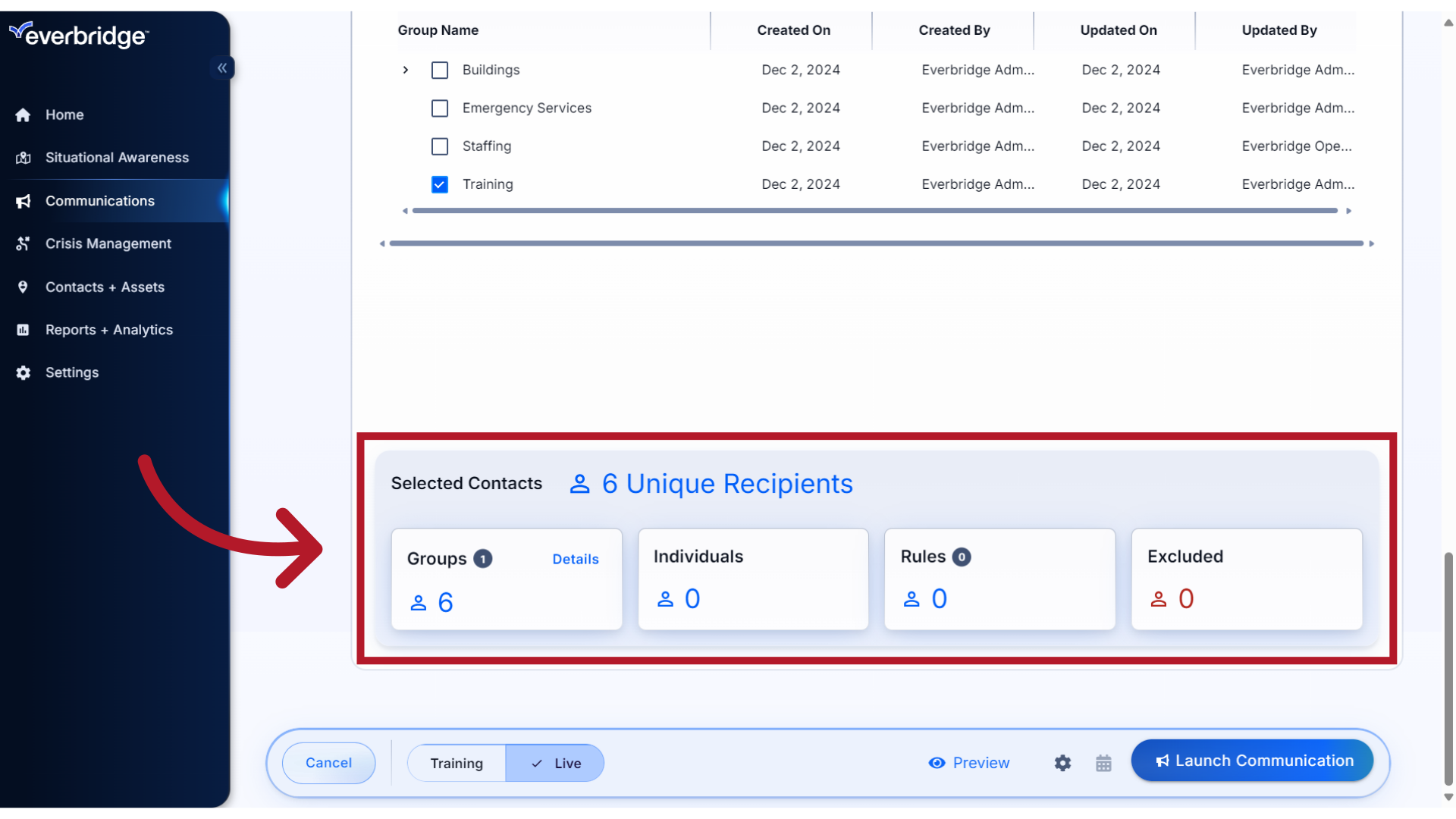Viewport: 1456px width, 819px height.
Task: Open Groups Details link
Action: coord(576,559)
